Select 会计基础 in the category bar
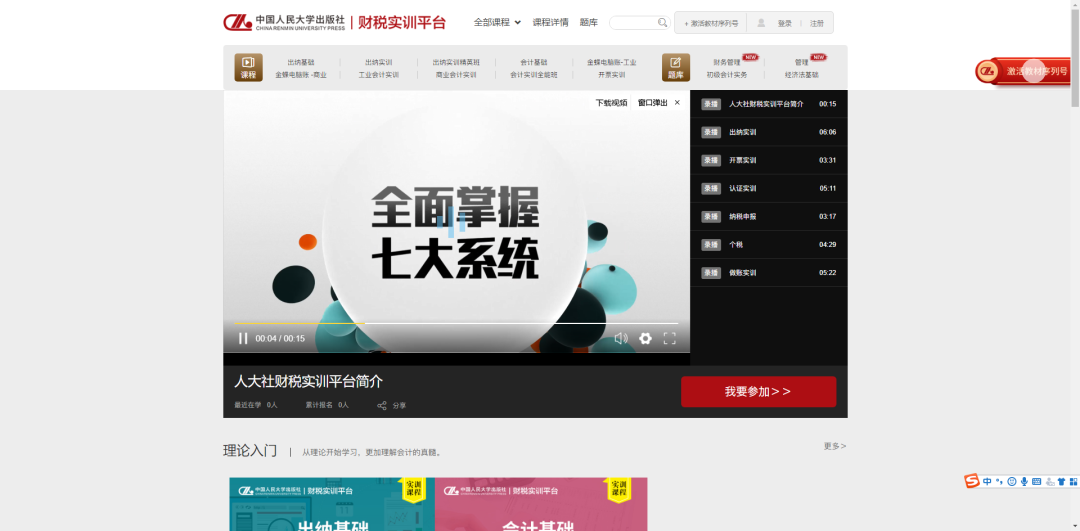The width and height of the screenshot is (1080, 531). coord(534,62)
